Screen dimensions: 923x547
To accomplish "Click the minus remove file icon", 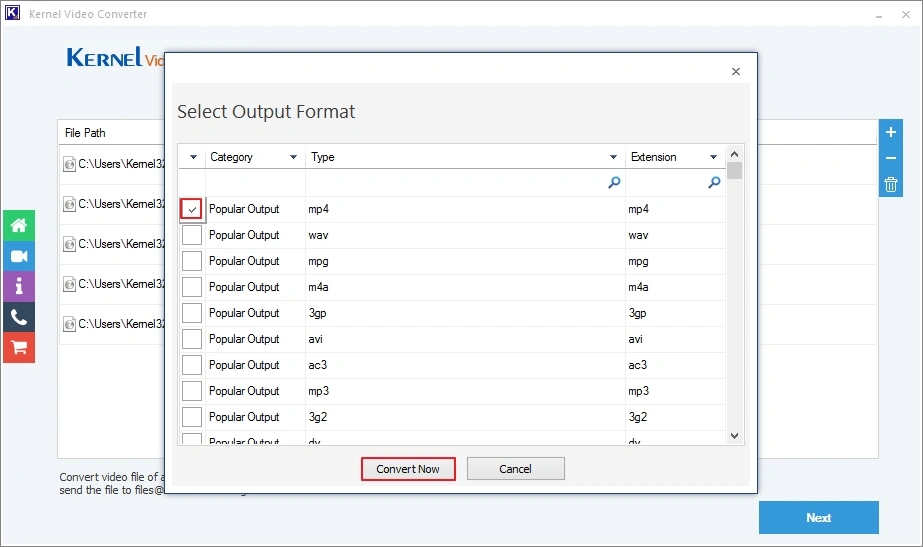I will 891,158.
